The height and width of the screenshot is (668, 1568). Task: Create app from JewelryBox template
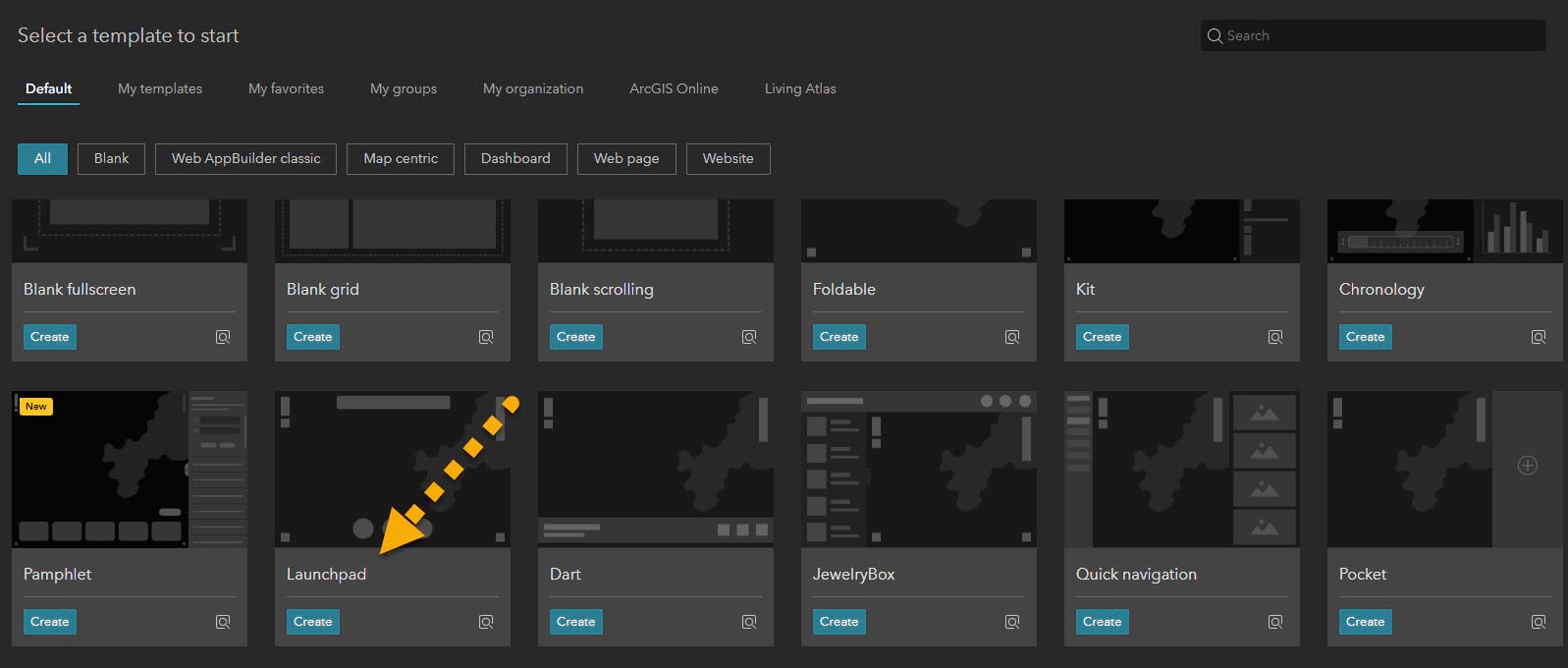839,622
